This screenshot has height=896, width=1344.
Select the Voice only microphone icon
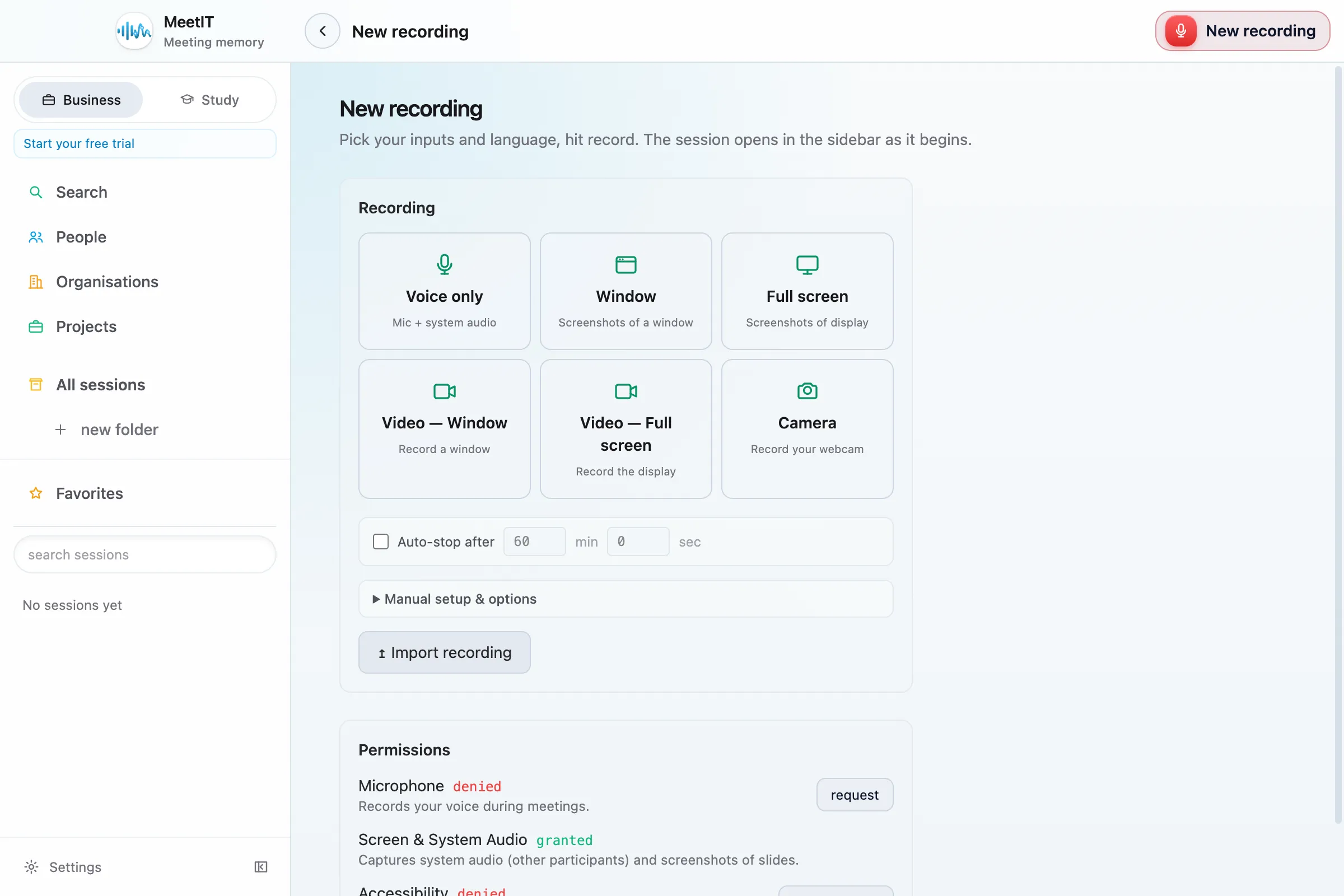444,264
